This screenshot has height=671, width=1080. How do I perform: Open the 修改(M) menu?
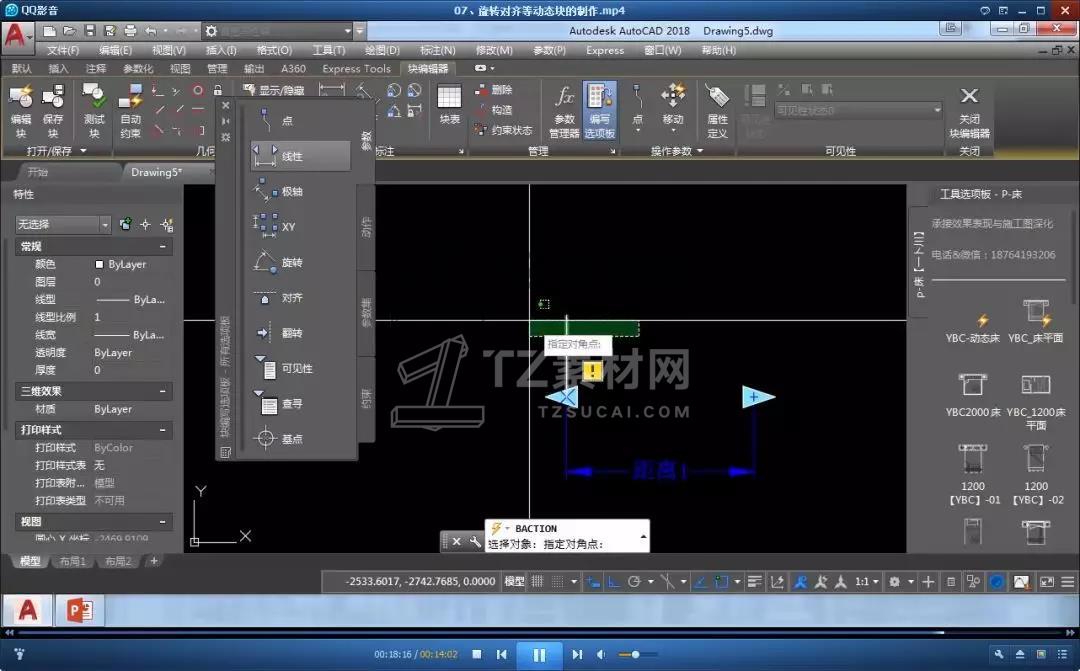point(494,50)
